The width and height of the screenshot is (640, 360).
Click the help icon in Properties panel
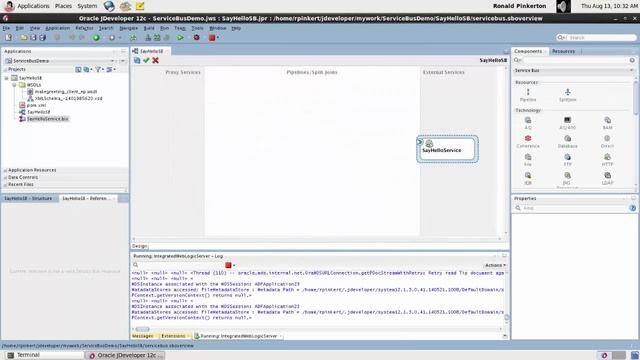tap(633, 208)
